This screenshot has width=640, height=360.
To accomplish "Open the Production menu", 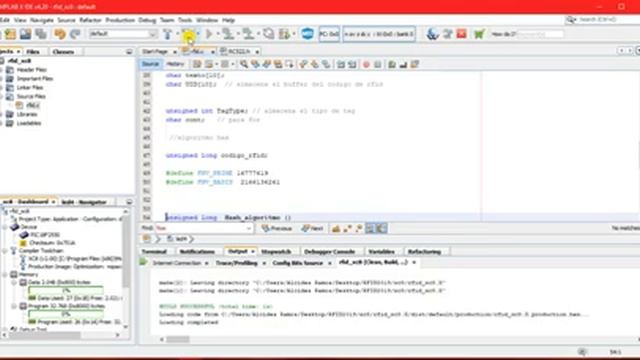I will coord(120,20).
